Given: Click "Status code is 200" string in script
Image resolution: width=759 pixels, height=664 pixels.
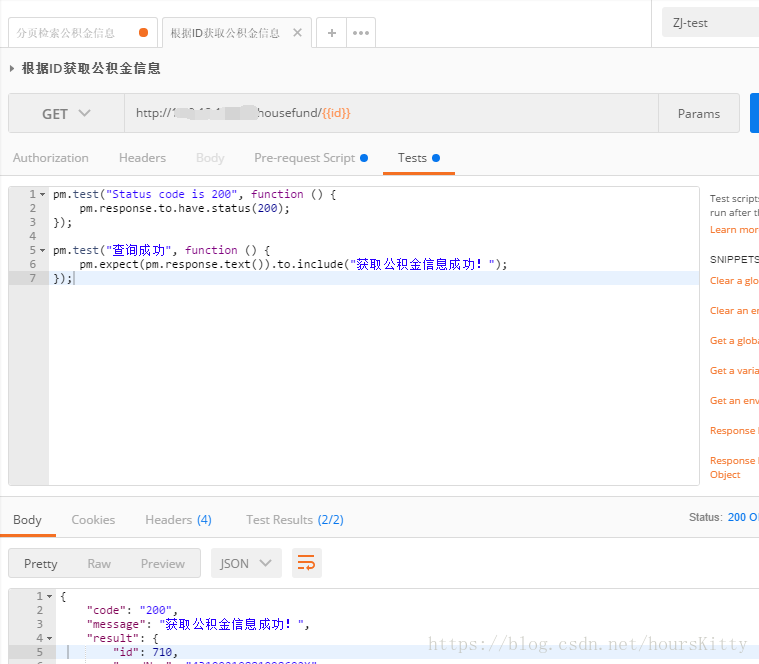Looking at the screenshot, I should click(x=171, y=195).
